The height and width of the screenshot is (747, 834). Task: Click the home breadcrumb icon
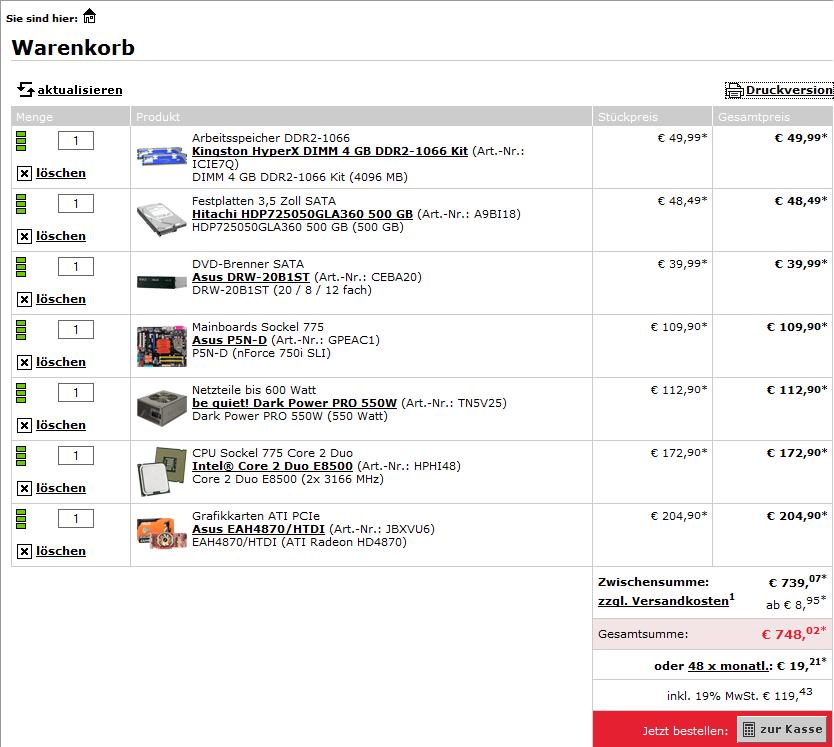click(89, 16)
